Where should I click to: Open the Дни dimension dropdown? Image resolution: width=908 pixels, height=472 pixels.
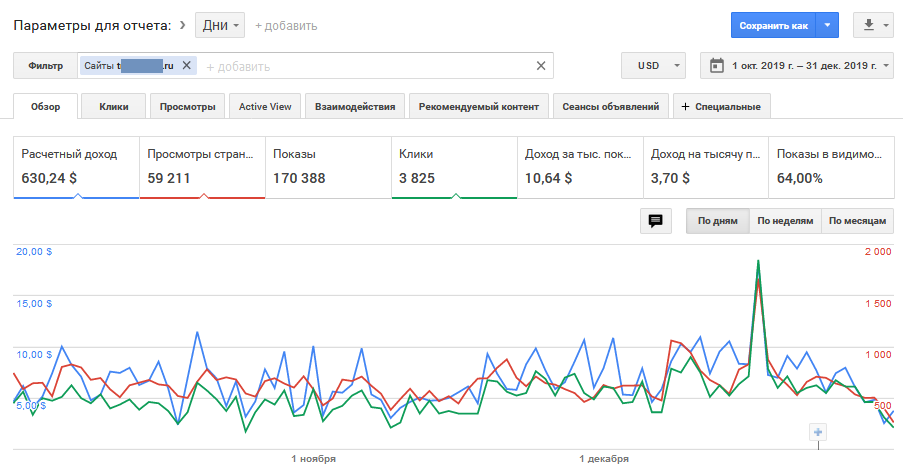(x=220, y=25)
